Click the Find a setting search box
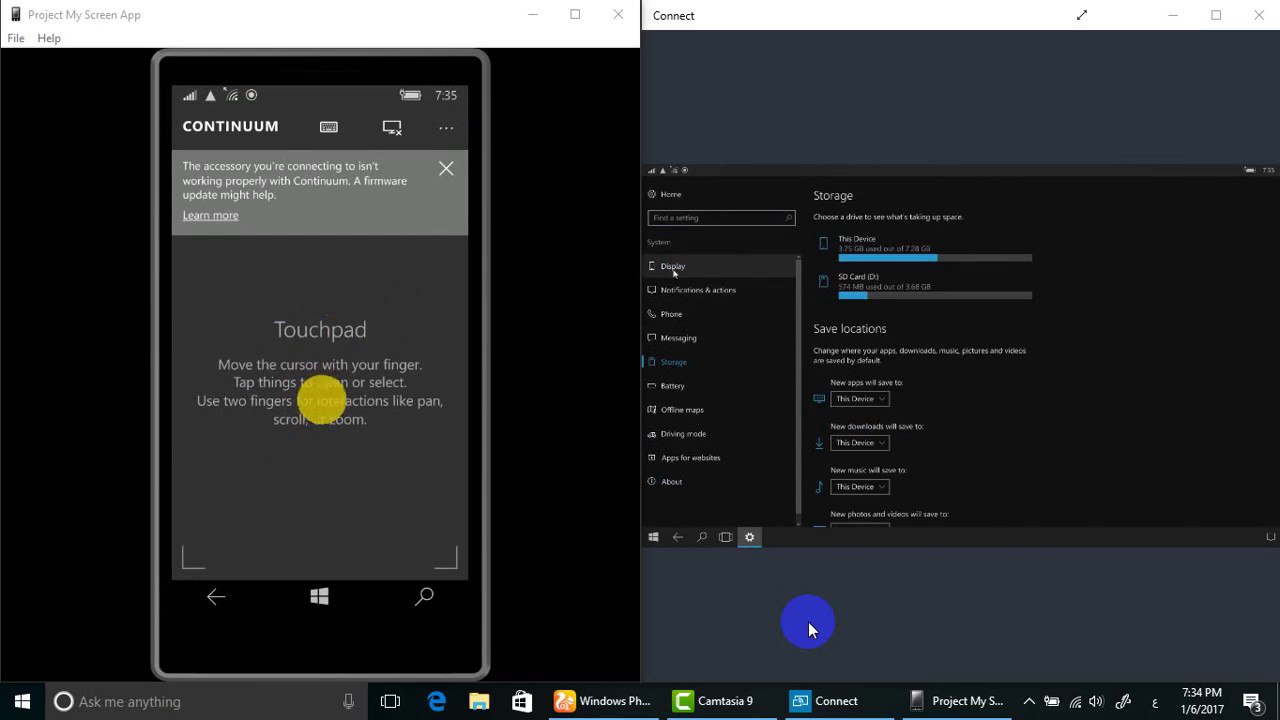The width and height of the screenshot is (1280, 720). 721,217
